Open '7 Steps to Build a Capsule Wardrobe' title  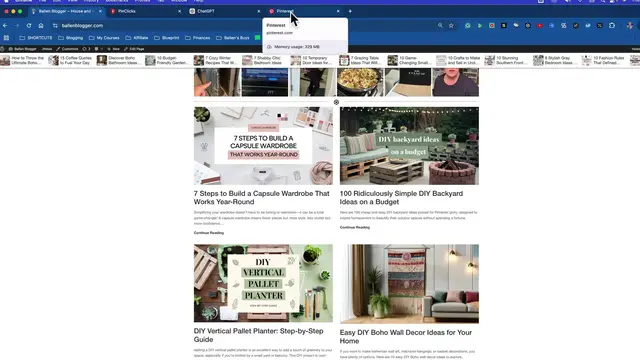coord(262,198)
